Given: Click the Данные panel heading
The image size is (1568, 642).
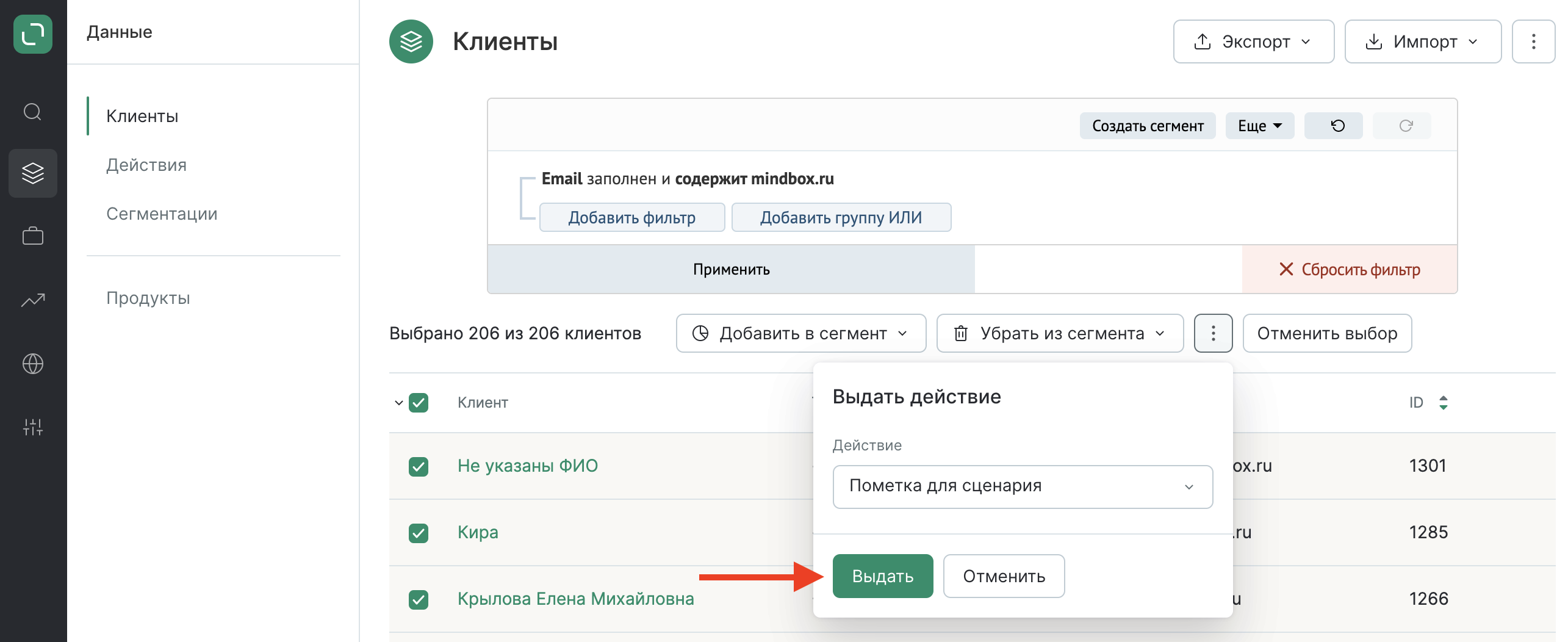Looking at the screenshot, I should pos(120,32).
